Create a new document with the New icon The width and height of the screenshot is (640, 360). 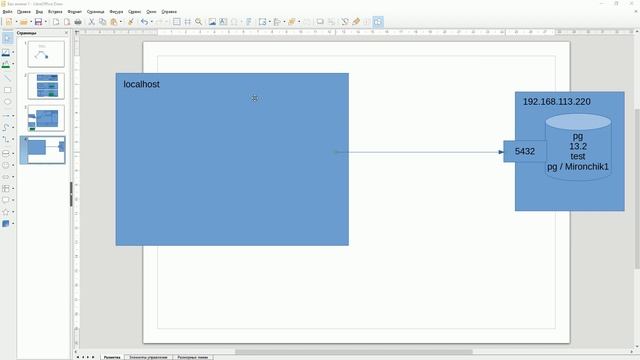coord(9,22)
